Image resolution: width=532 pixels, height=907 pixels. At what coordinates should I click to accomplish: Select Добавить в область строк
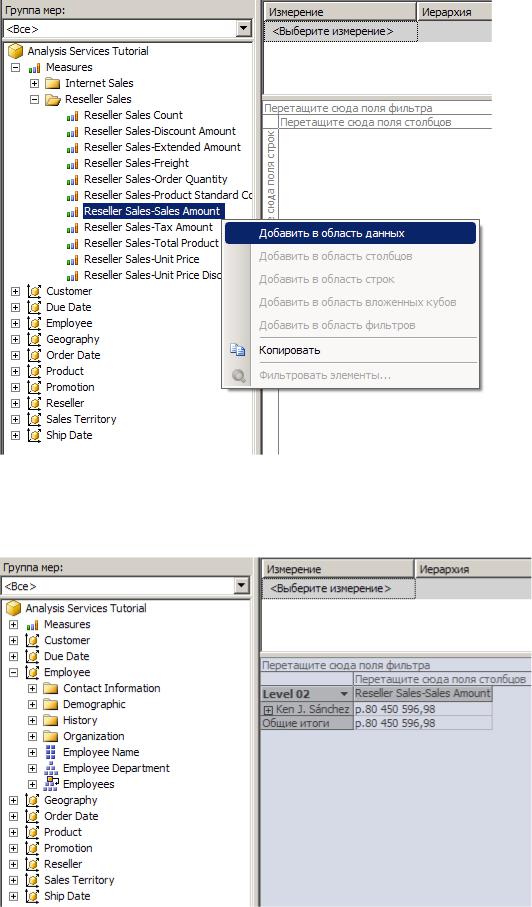coord(350,279)
